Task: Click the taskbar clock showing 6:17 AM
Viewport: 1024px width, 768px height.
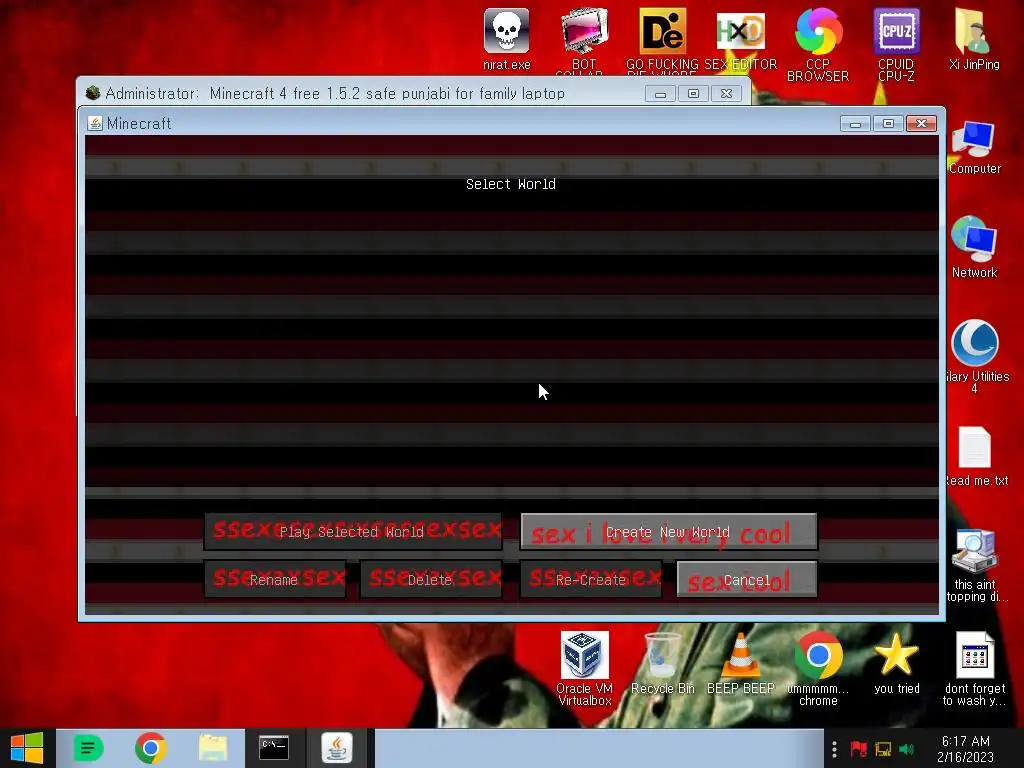Action: (x=965, y=749)
